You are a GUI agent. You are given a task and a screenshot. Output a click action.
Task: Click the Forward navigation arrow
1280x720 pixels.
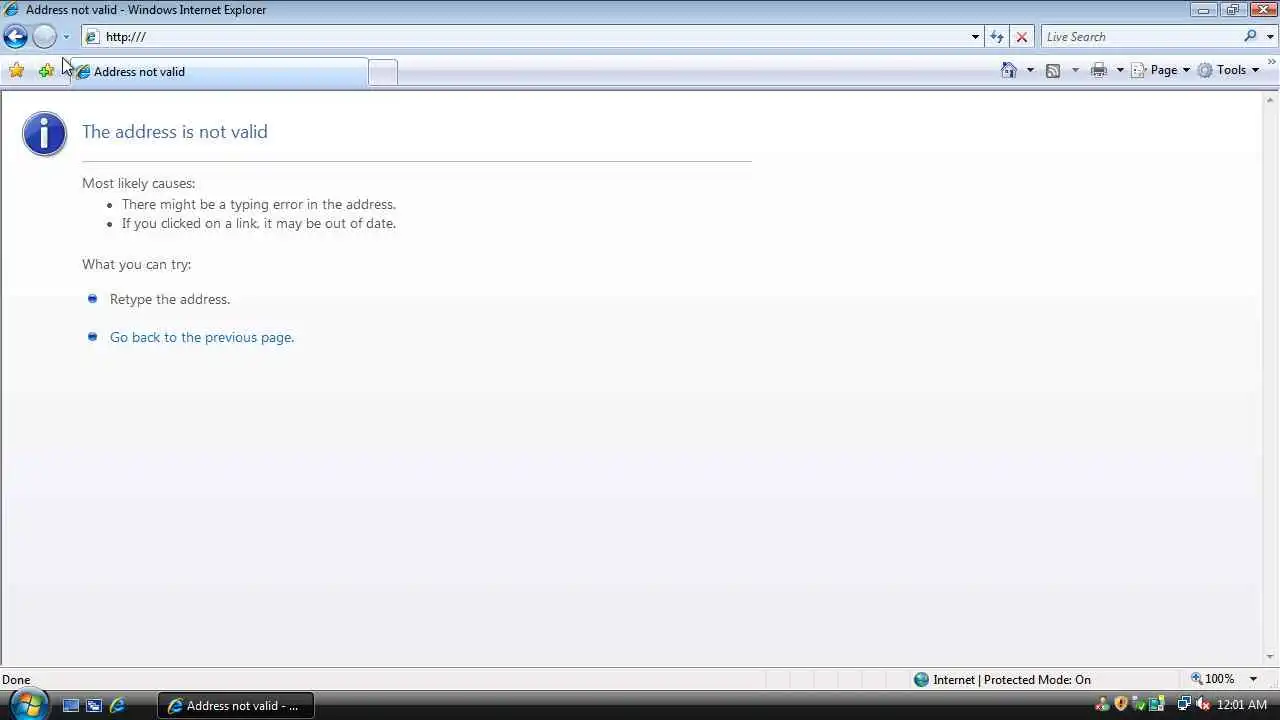click(x=44, y=37)
